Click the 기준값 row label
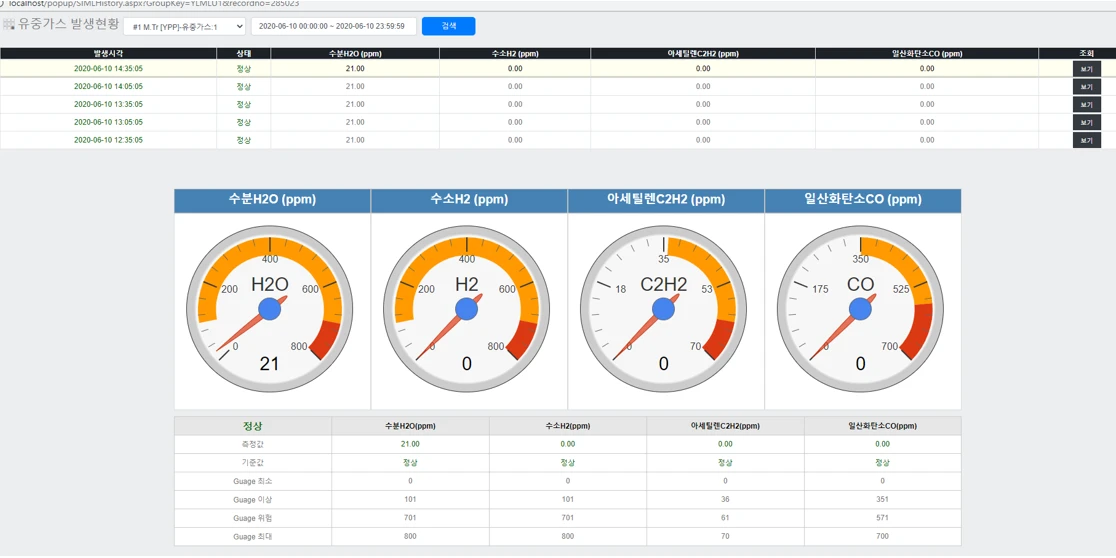The width and height of the screenshot is (1116, 558). pos(253,463)
